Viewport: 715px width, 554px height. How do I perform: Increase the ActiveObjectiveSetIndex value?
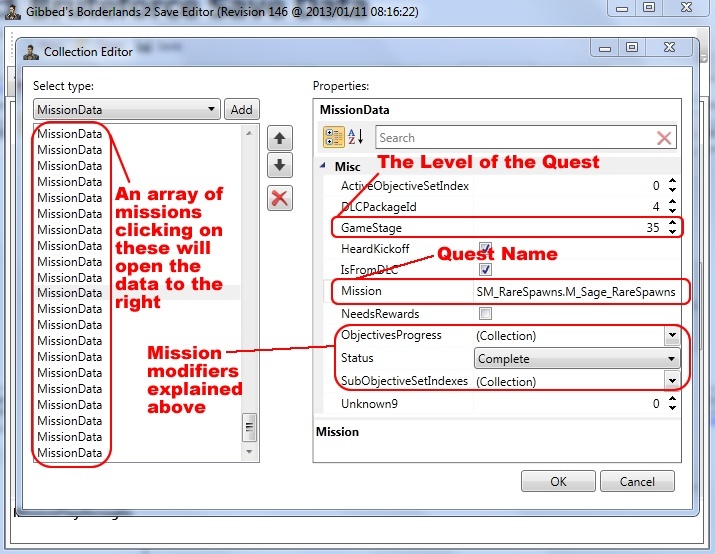(673, 181)
